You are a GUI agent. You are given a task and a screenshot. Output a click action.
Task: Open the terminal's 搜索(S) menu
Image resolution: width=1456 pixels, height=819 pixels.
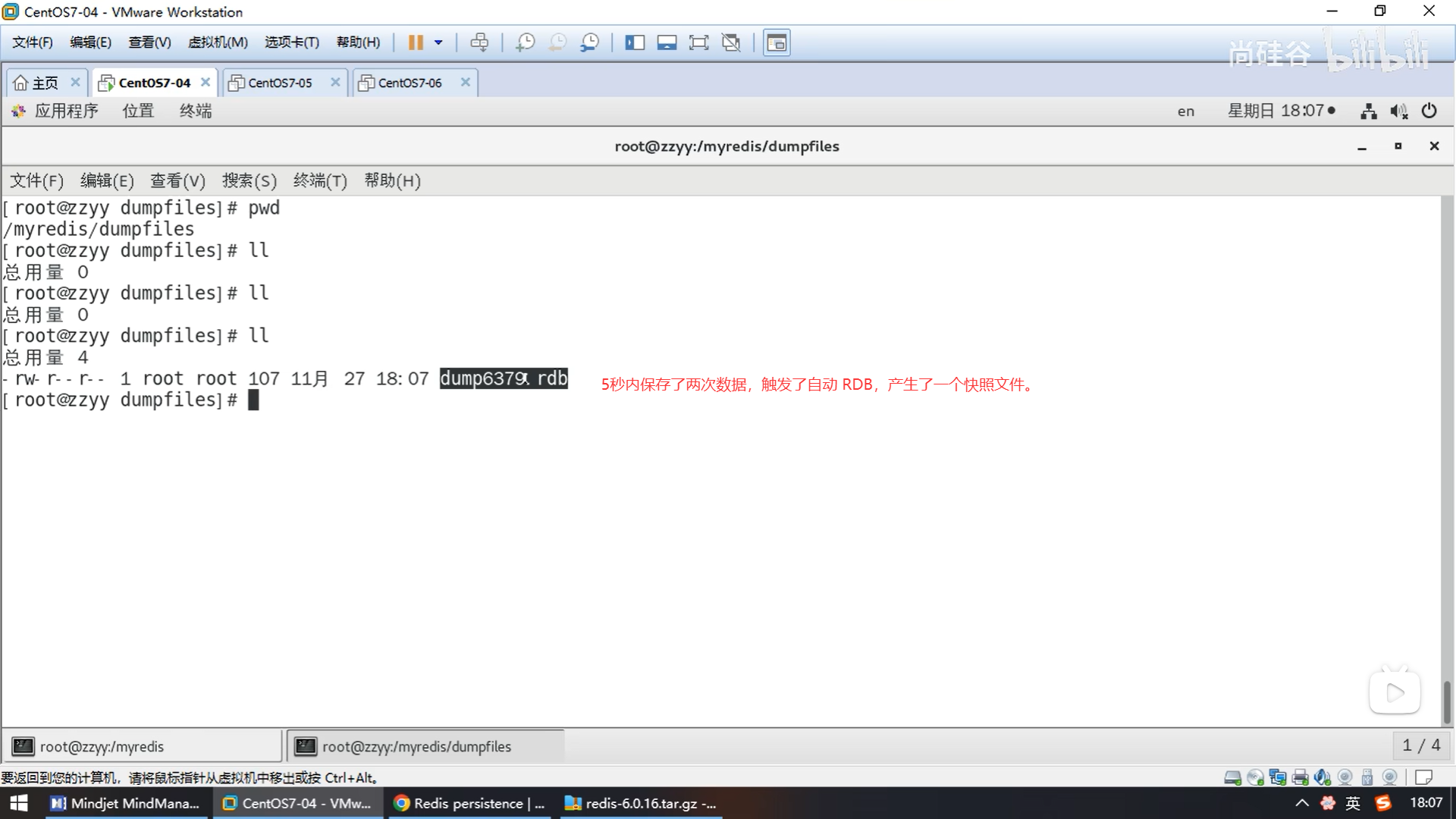click(x=249, y=180)
